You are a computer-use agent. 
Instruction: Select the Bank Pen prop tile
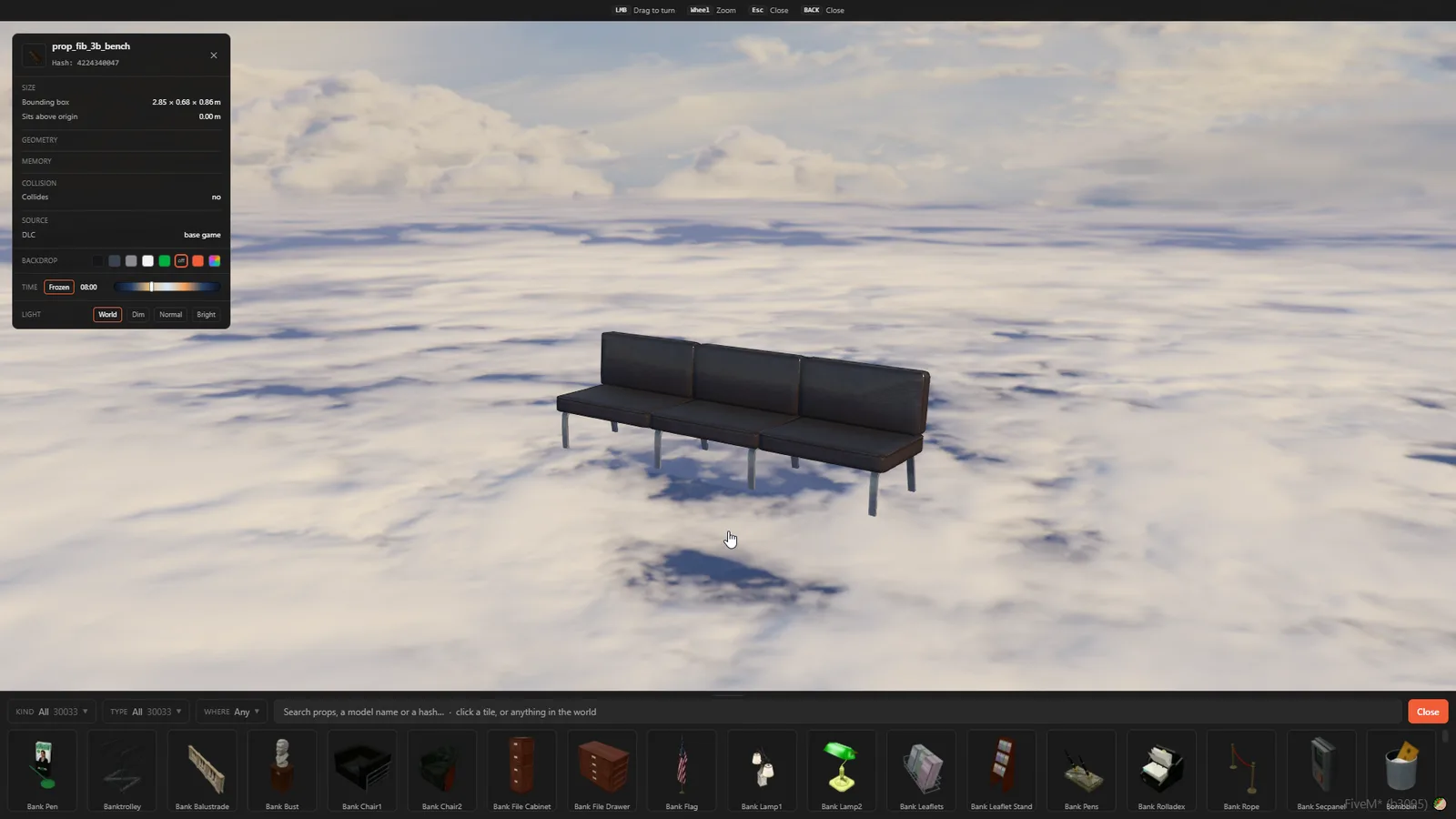pyautogui.click(x=42, y=771)
